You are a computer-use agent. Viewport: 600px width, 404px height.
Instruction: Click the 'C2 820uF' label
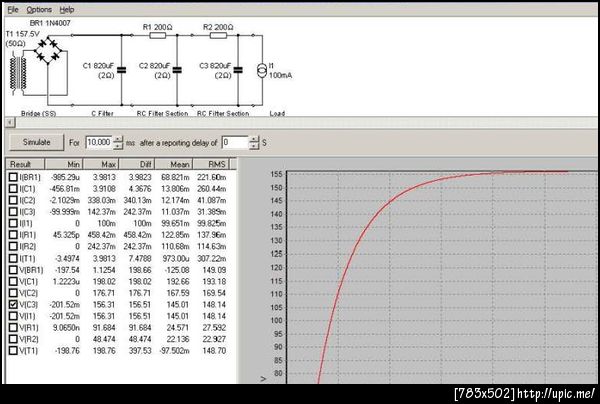154,66
